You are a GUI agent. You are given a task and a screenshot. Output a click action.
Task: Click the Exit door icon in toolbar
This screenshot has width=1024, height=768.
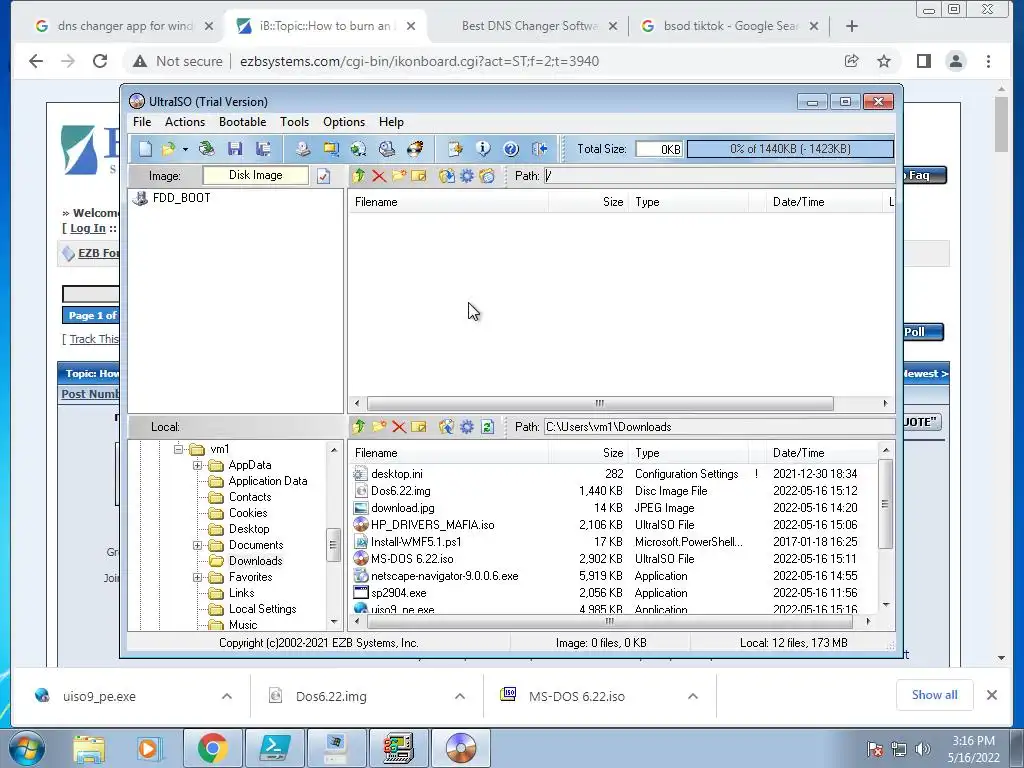pos(539,149)
